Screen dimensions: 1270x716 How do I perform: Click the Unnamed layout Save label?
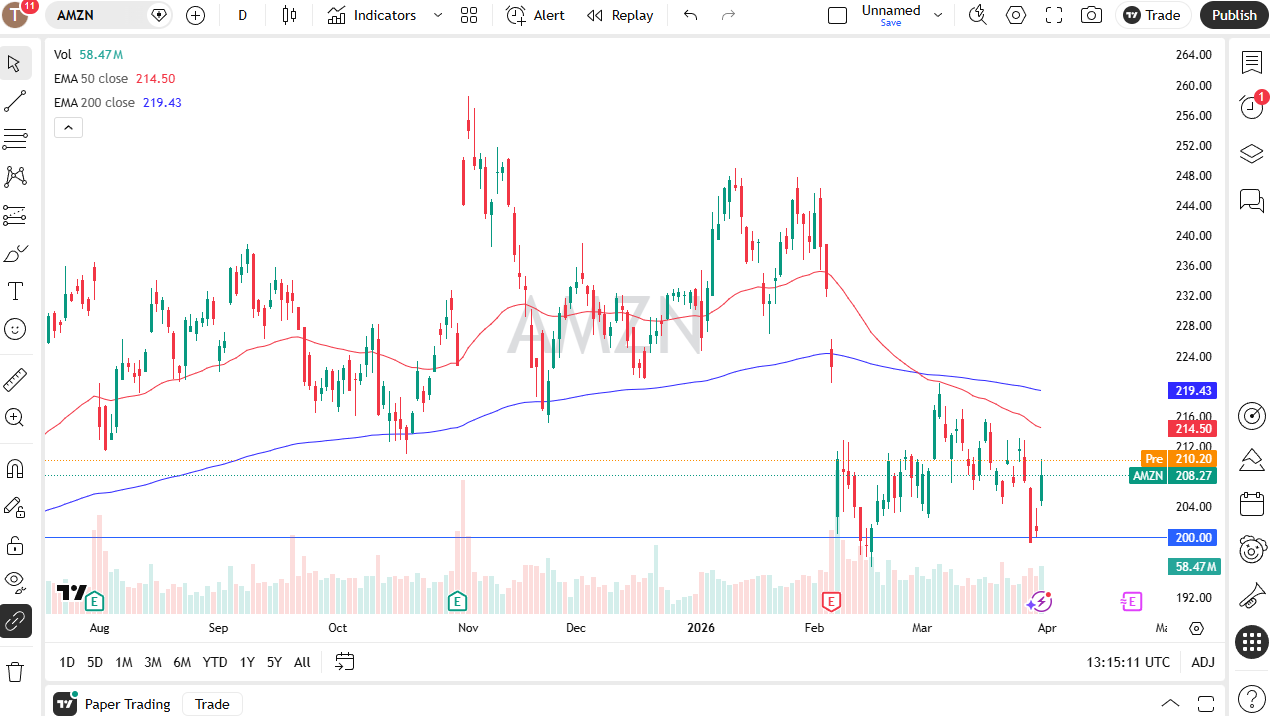[x=890, y=15]
